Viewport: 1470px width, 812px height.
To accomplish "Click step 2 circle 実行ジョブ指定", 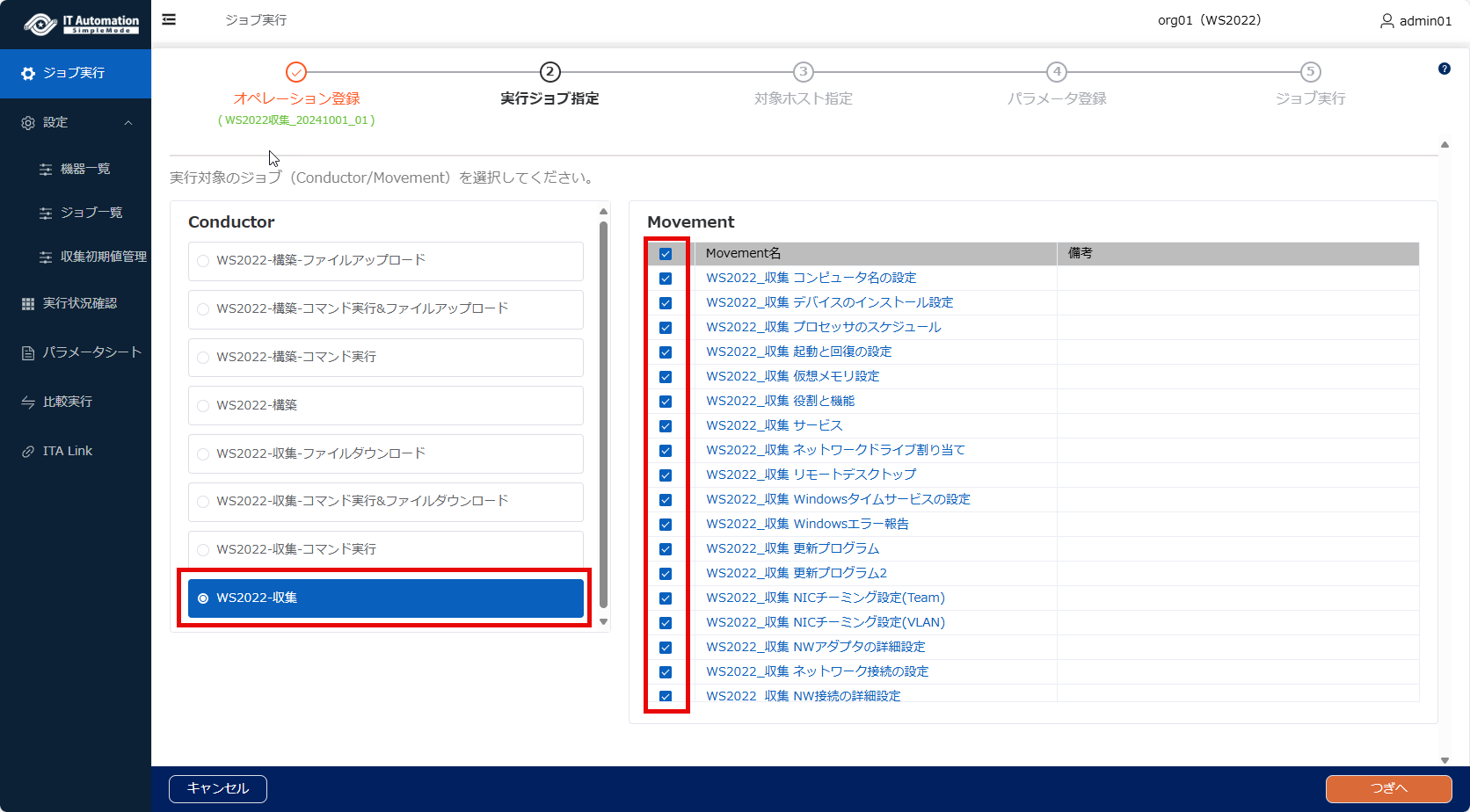I will coord(549,72).
